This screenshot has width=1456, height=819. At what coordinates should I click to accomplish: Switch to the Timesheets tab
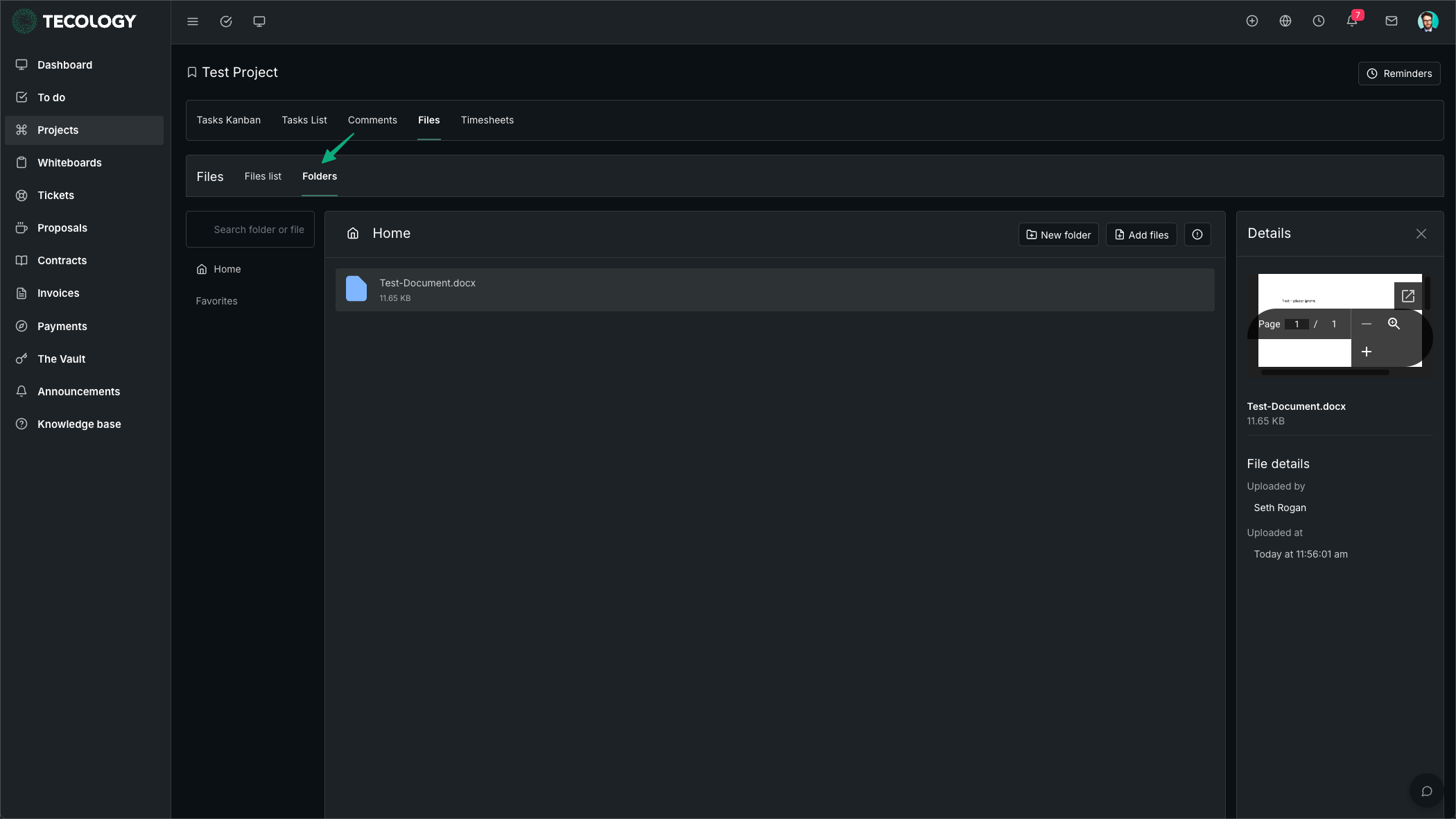[487, 120]
